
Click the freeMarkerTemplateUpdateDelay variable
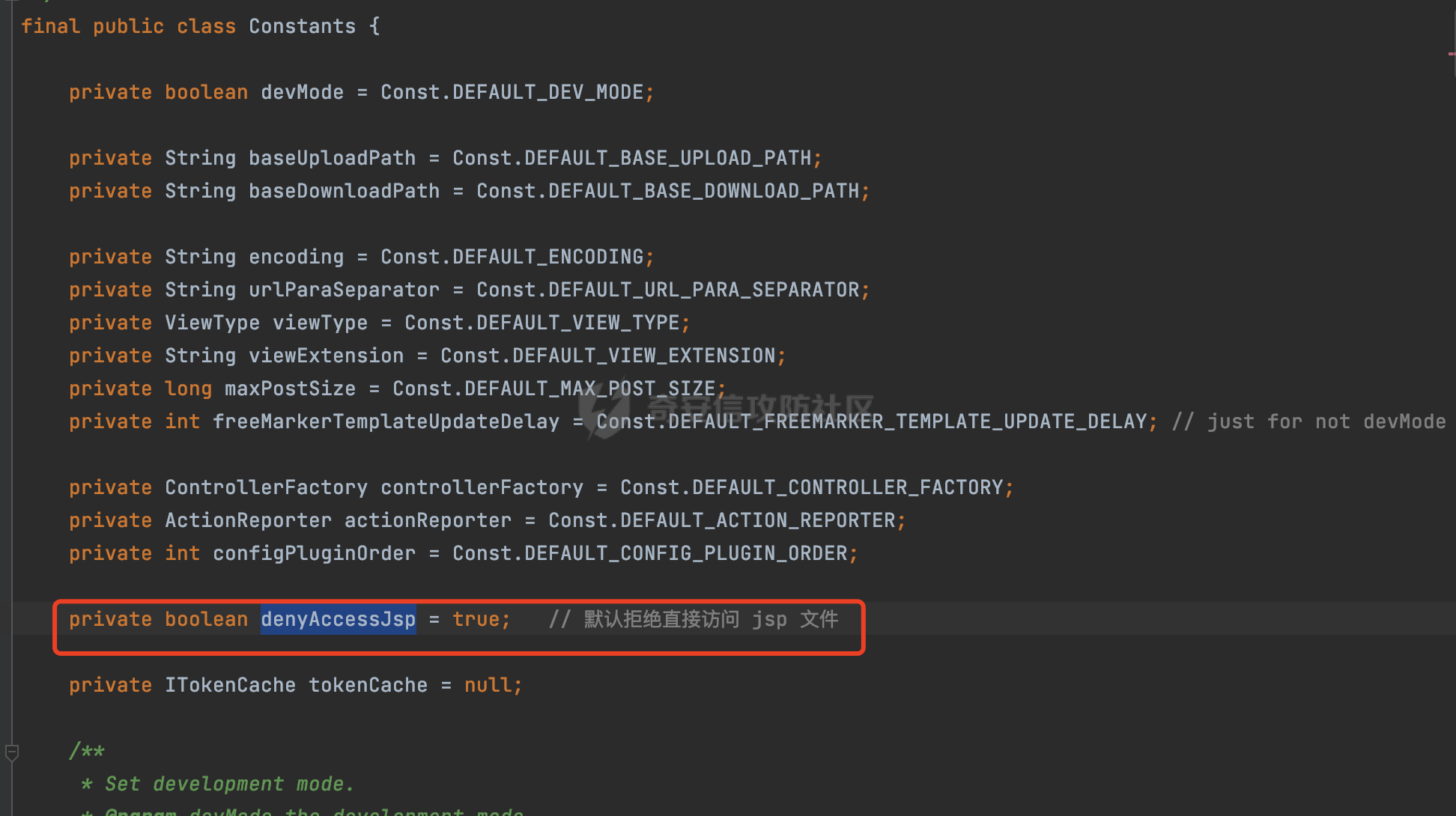pos(386,421)
